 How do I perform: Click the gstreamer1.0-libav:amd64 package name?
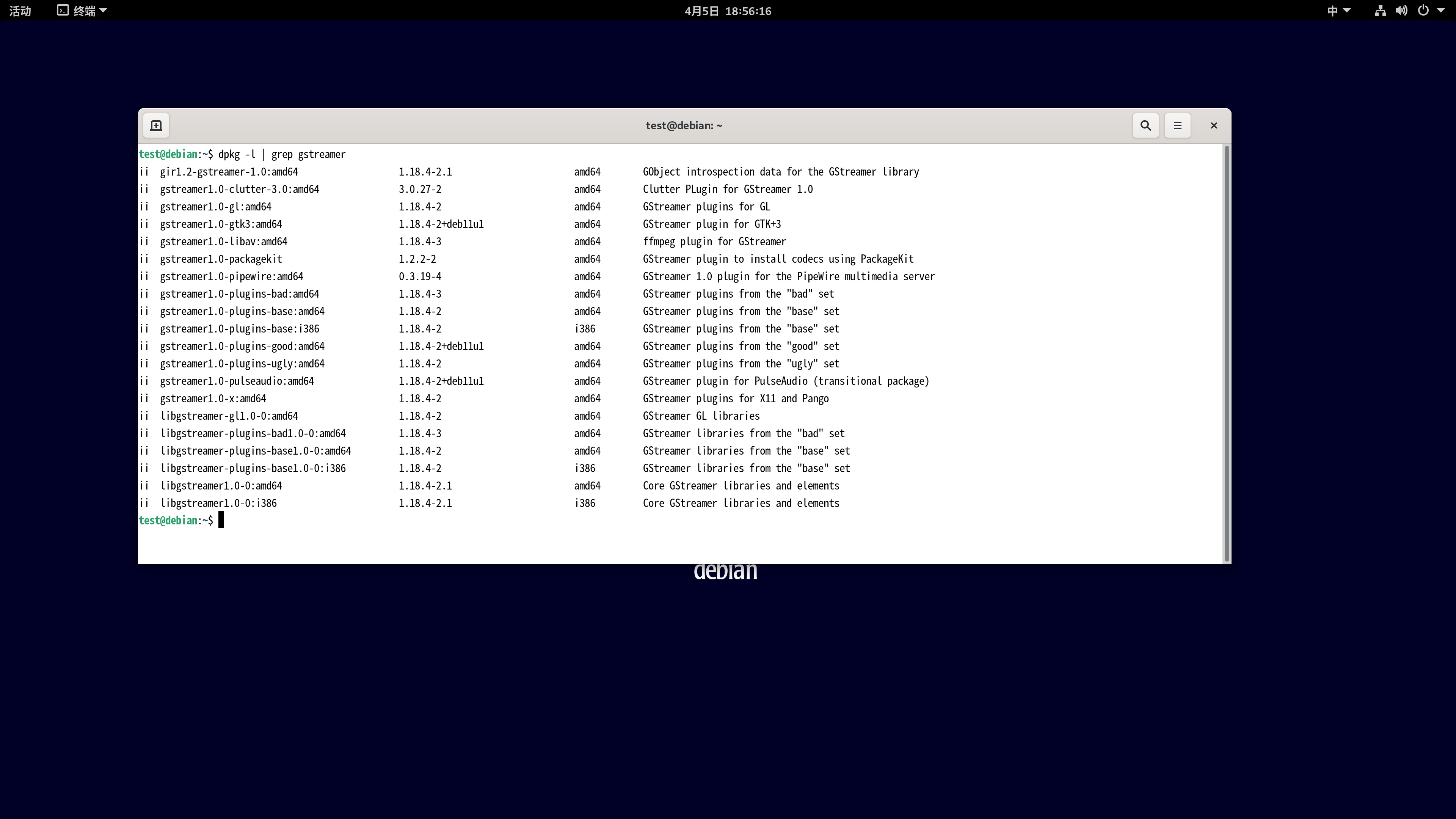(x=223, y=242)
